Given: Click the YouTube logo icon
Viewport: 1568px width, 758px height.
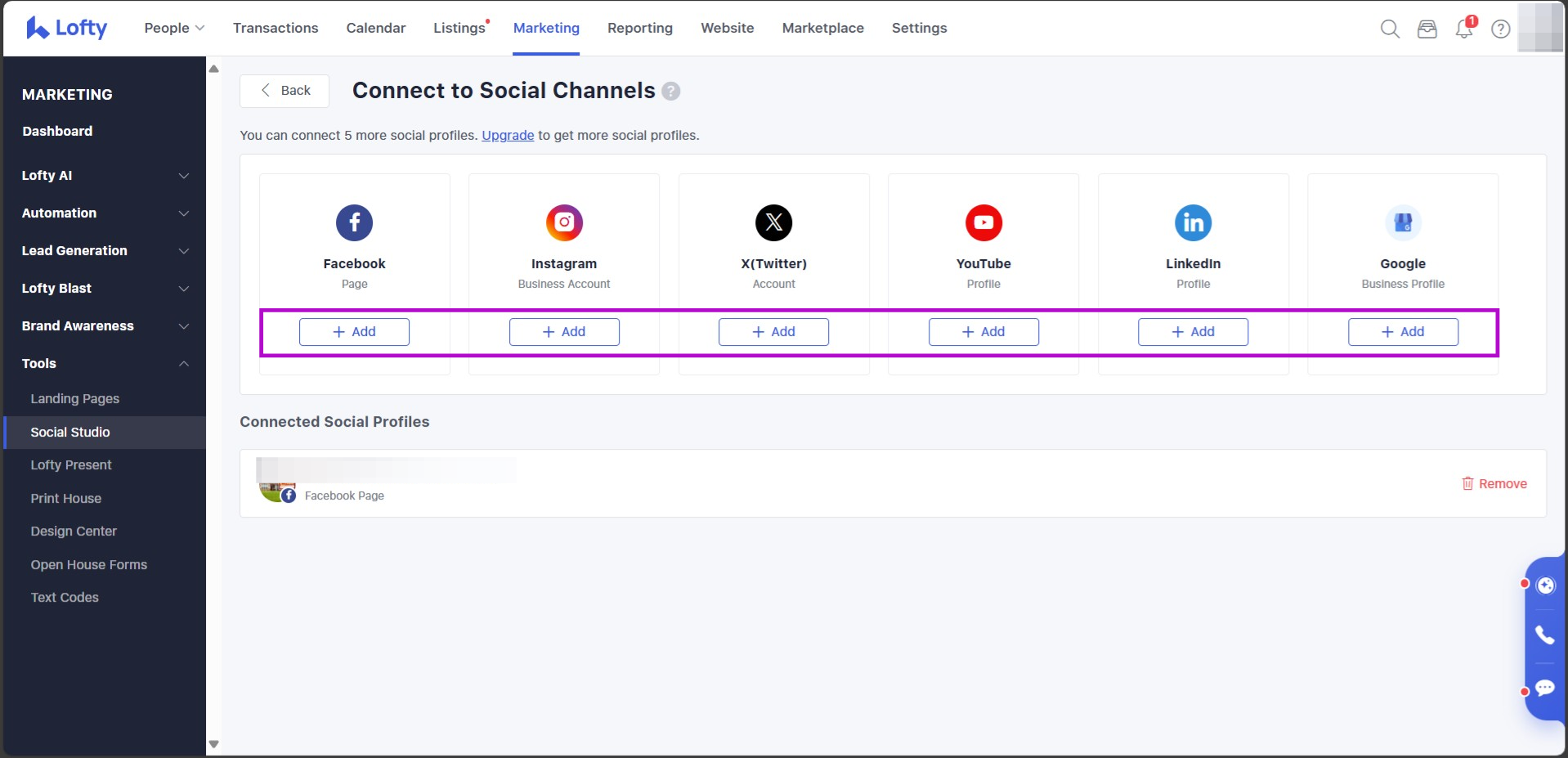Looking at the screenshot, I should point(983,222).
